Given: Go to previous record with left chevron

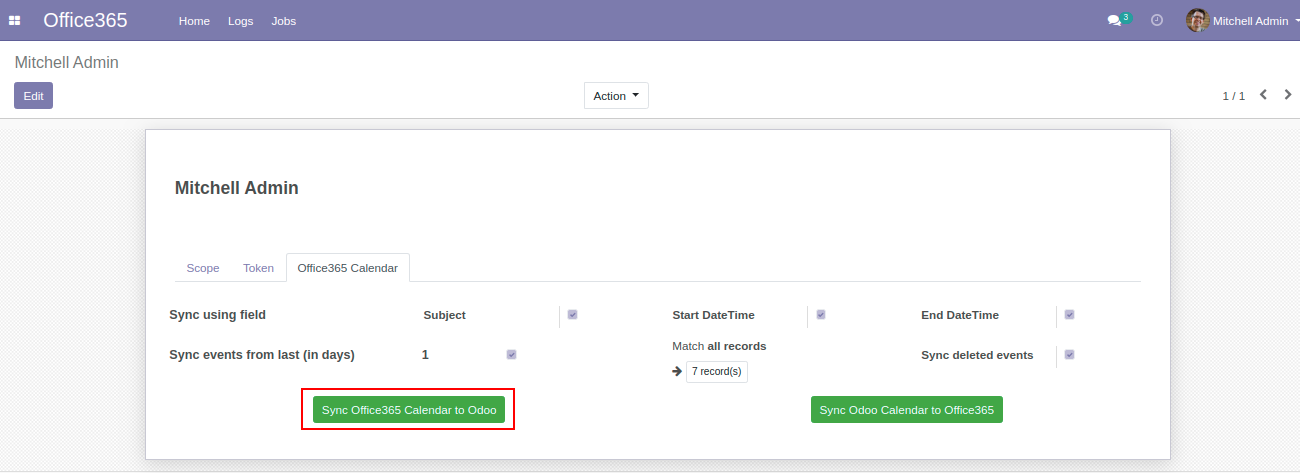Looking at the screenshot, I should coord(1263,95).
